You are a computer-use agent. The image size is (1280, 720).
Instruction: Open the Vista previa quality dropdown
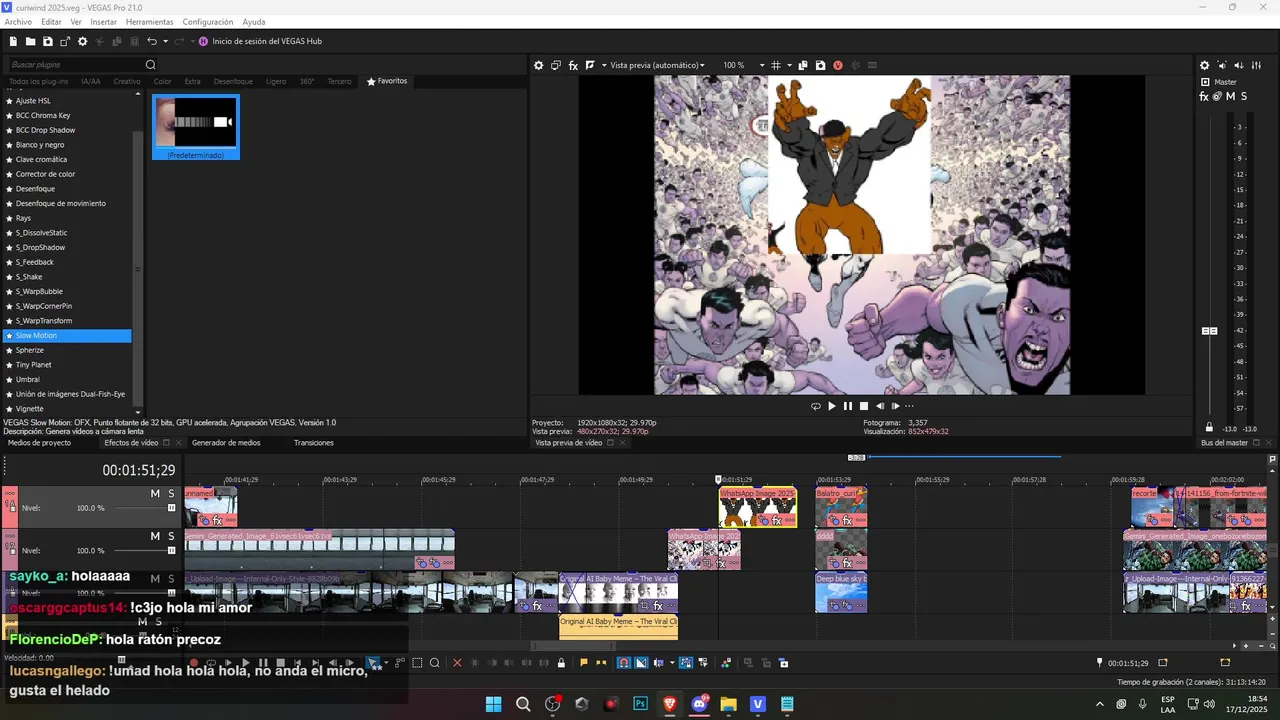[x=657, y=65]
